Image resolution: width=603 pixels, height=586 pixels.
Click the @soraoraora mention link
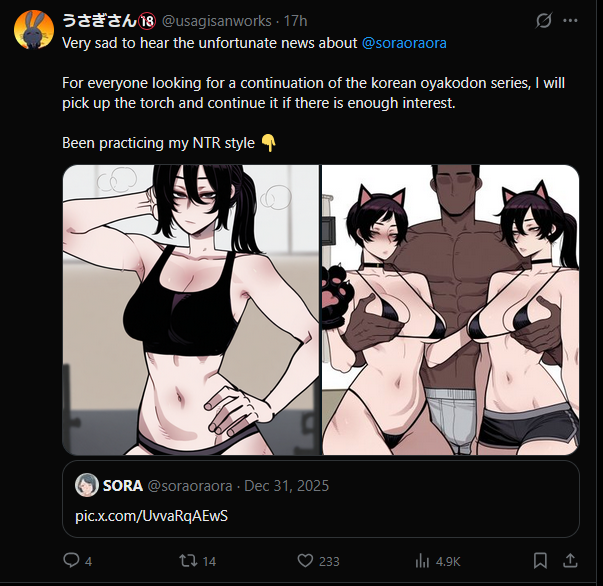pos(404,43)
